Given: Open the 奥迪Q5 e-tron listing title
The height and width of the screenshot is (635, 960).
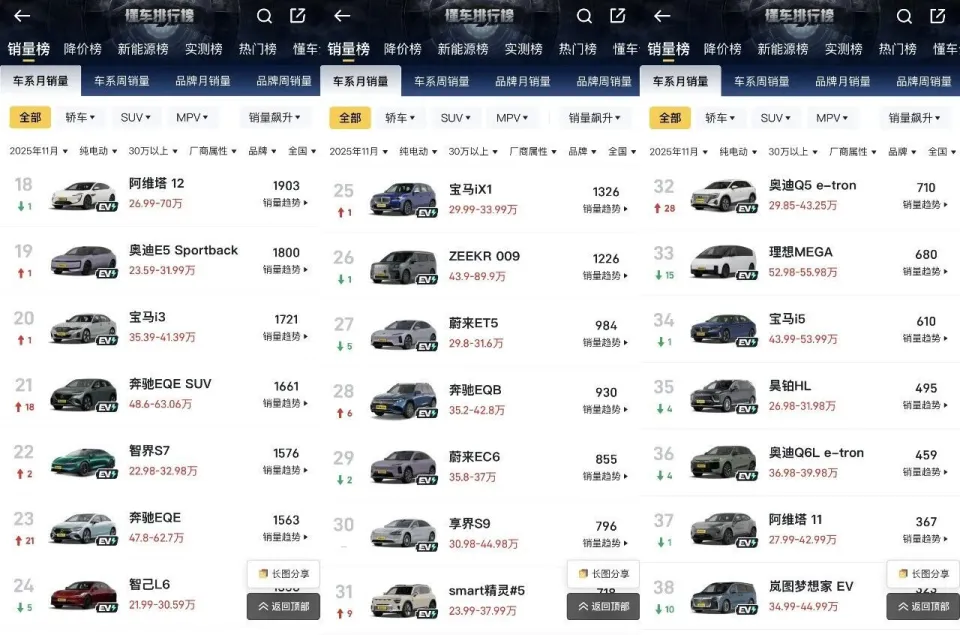Looking at the screenshot, I should pyautogui.click(x=813, y=186).
